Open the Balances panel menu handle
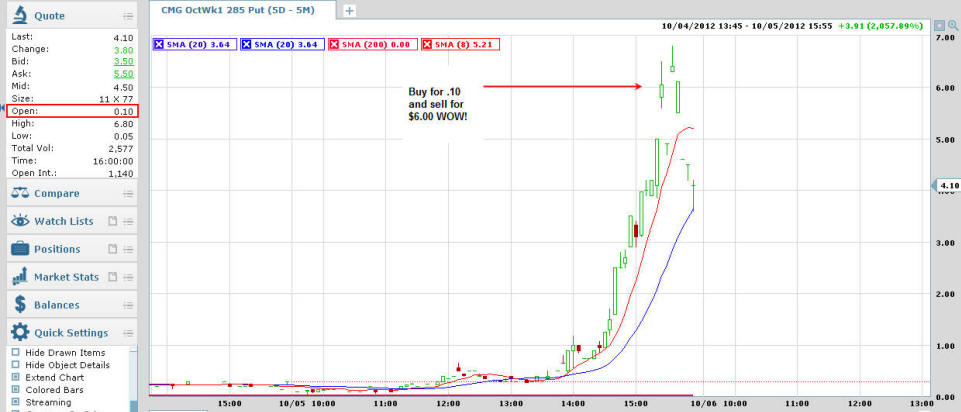 pos(127,305)
